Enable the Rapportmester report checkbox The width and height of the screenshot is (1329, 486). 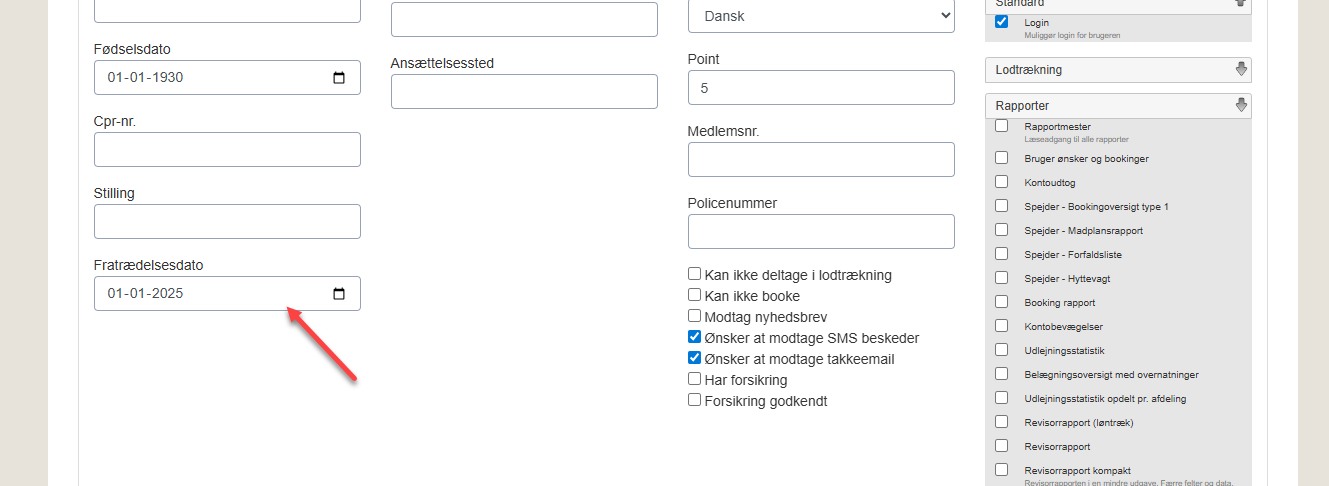pos(1001,126)
